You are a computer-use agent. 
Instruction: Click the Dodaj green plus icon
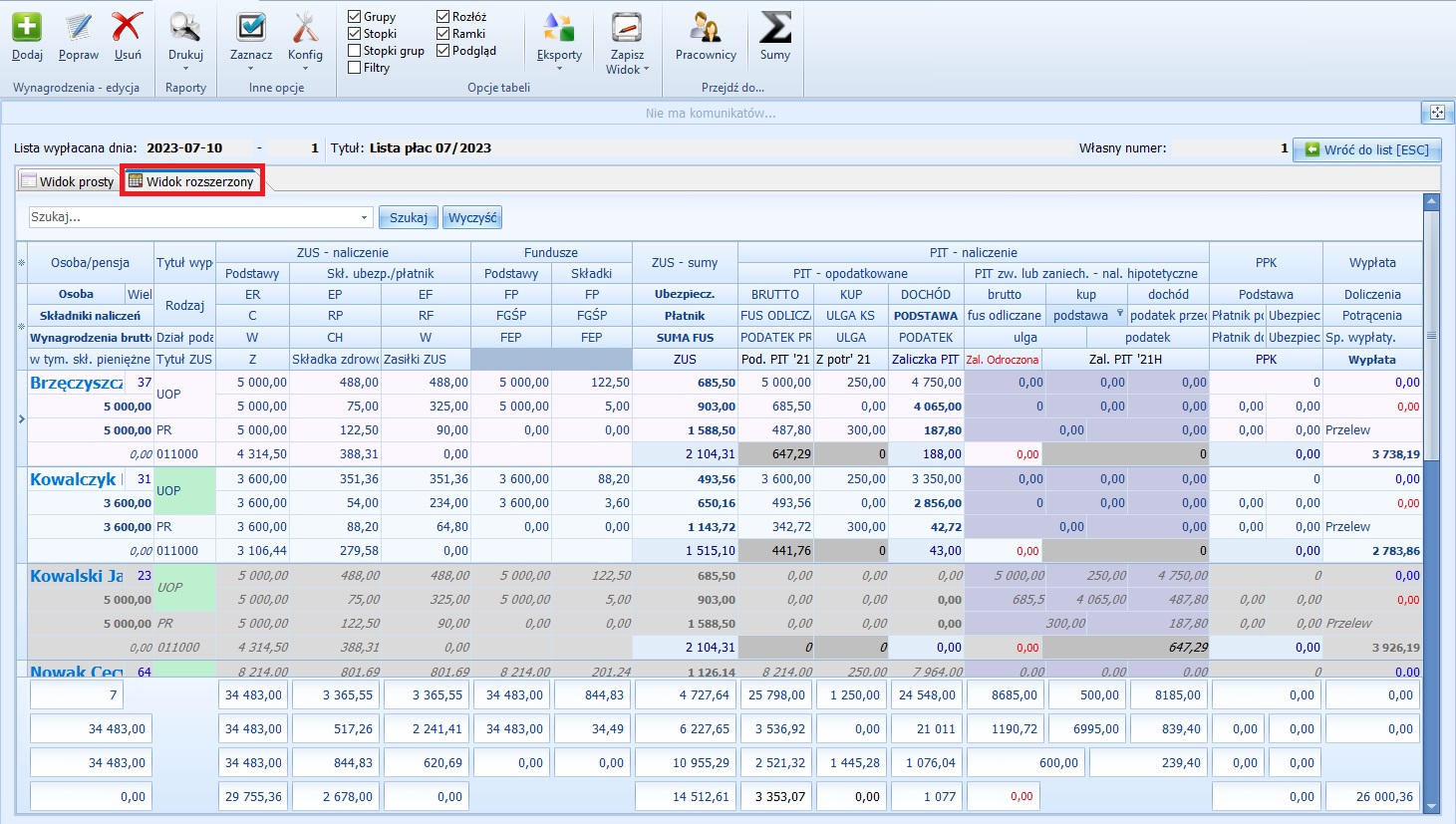tap(27, 27)
